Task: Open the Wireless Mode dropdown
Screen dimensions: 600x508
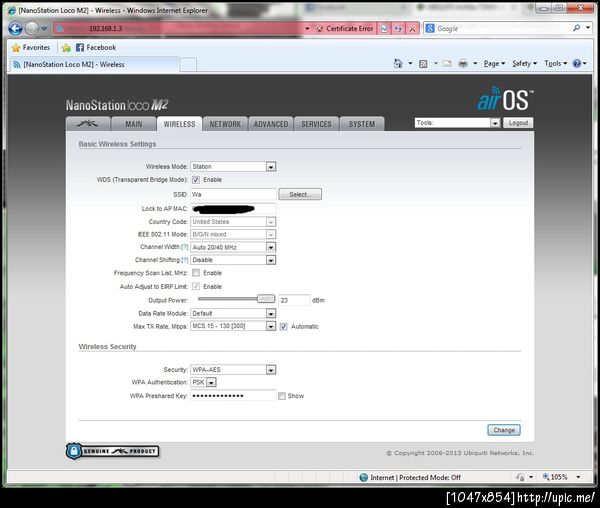Action: (233, 166)
